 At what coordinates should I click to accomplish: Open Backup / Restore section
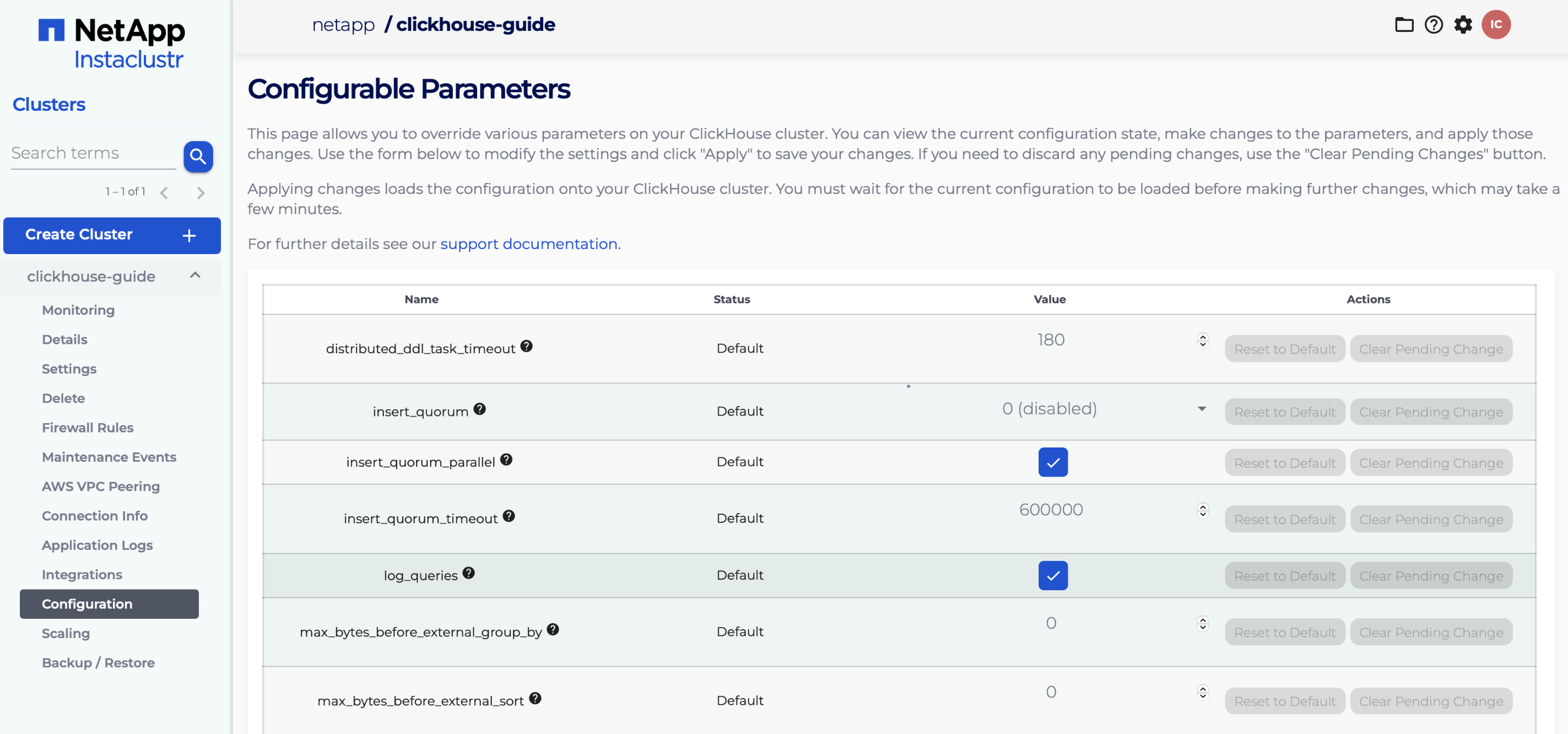click(98, 662)
